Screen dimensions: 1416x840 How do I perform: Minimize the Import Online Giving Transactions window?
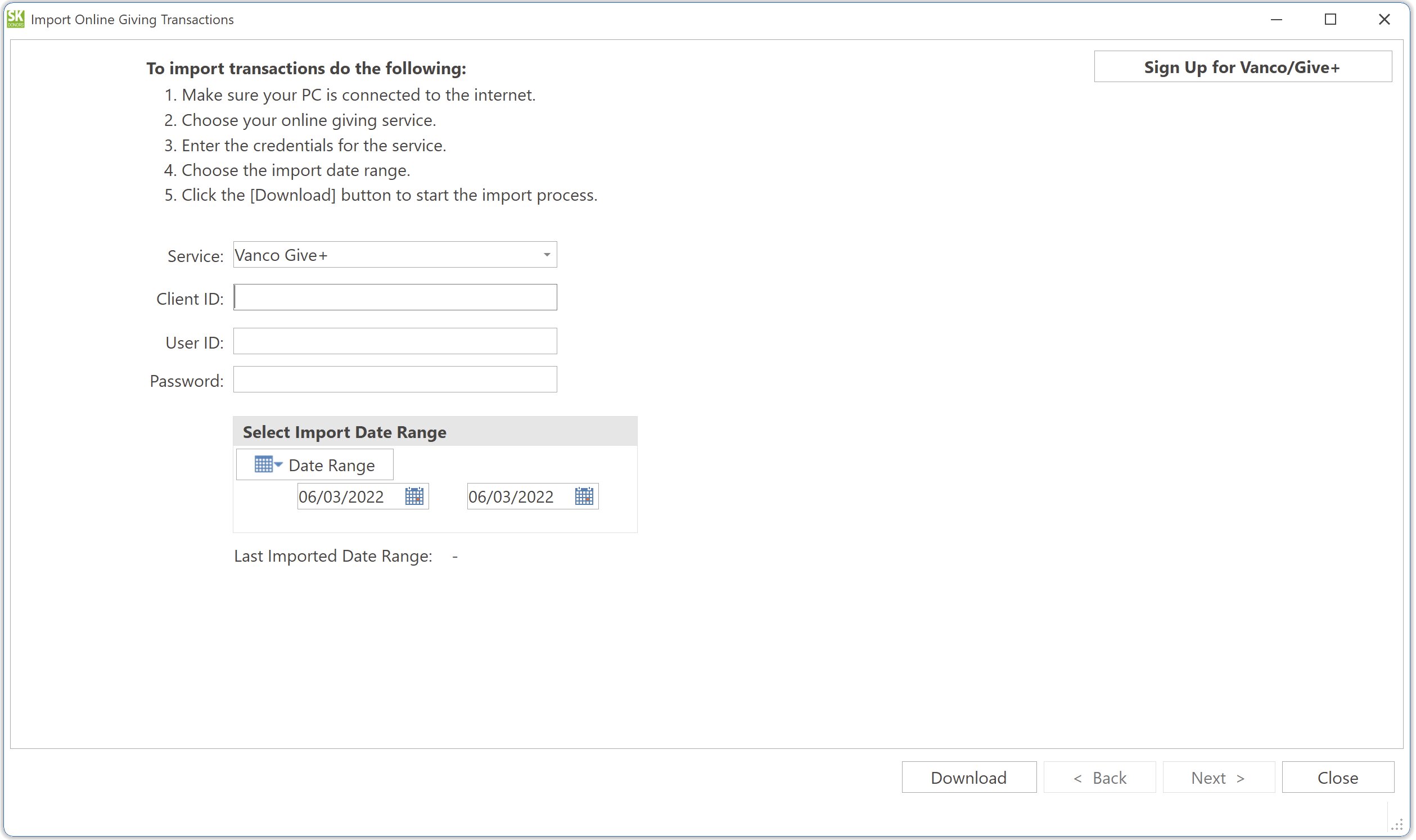(x=1276, y=19)
